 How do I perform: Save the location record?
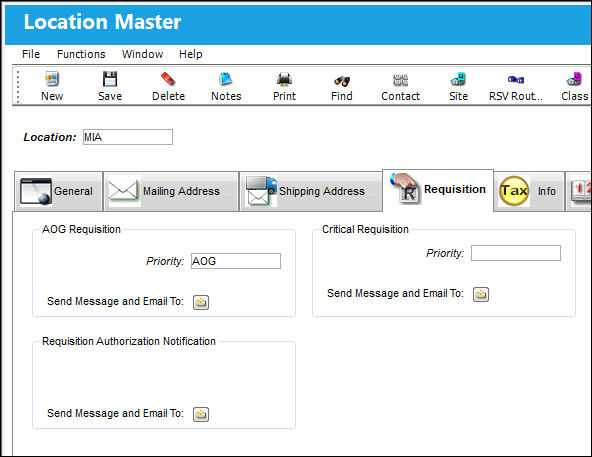coord(110,86)
